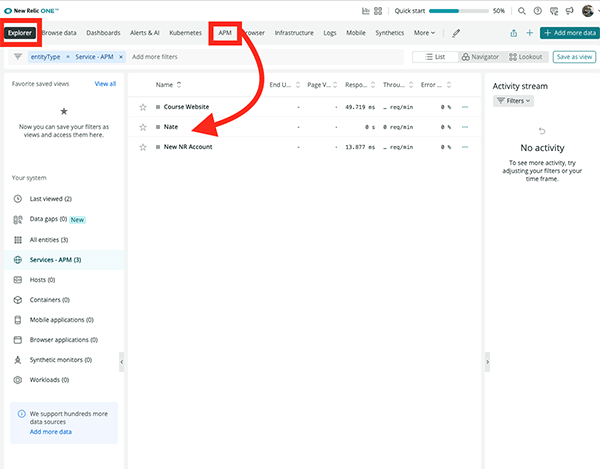Select Browser applications (0) in sidebar

pyautogui.click(x=64, y=340)
